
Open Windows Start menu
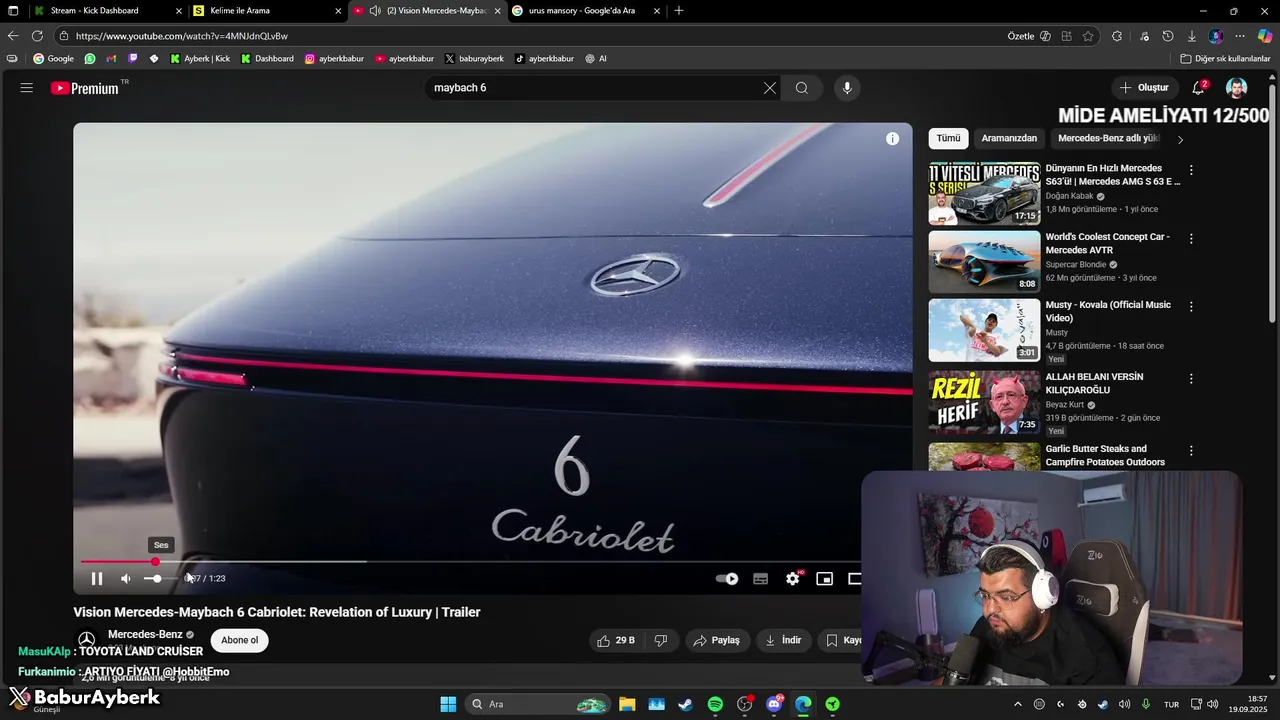[x=448, y=704]
